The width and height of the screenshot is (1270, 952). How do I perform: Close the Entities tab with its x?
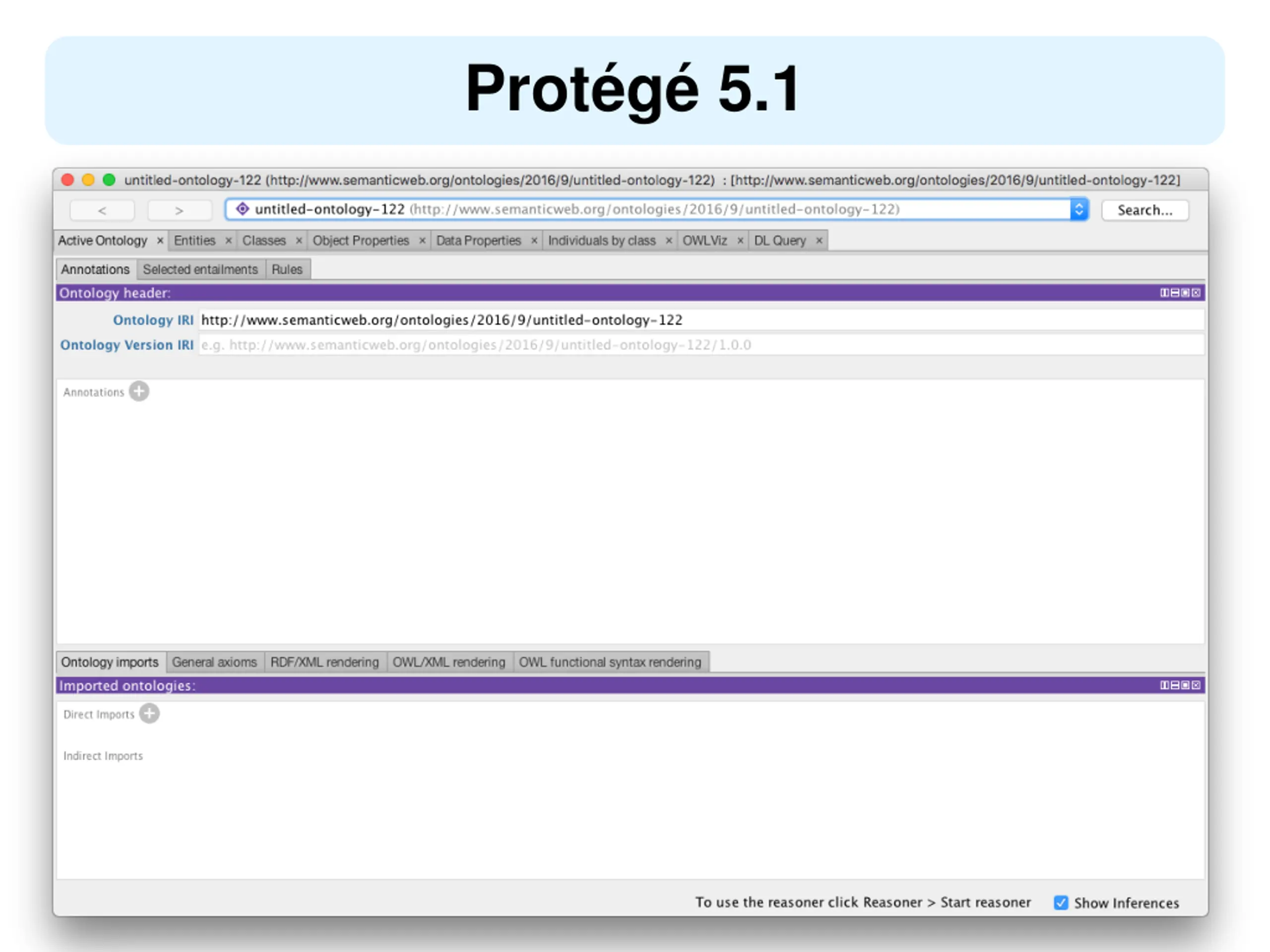pos(229,241)
